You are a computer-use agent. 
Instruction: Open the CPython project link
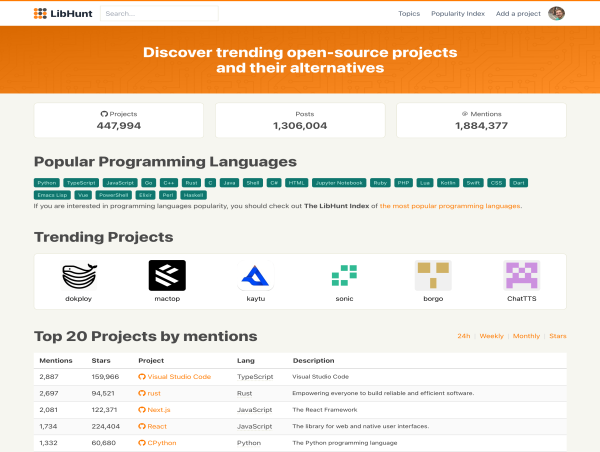coord(162,443)
